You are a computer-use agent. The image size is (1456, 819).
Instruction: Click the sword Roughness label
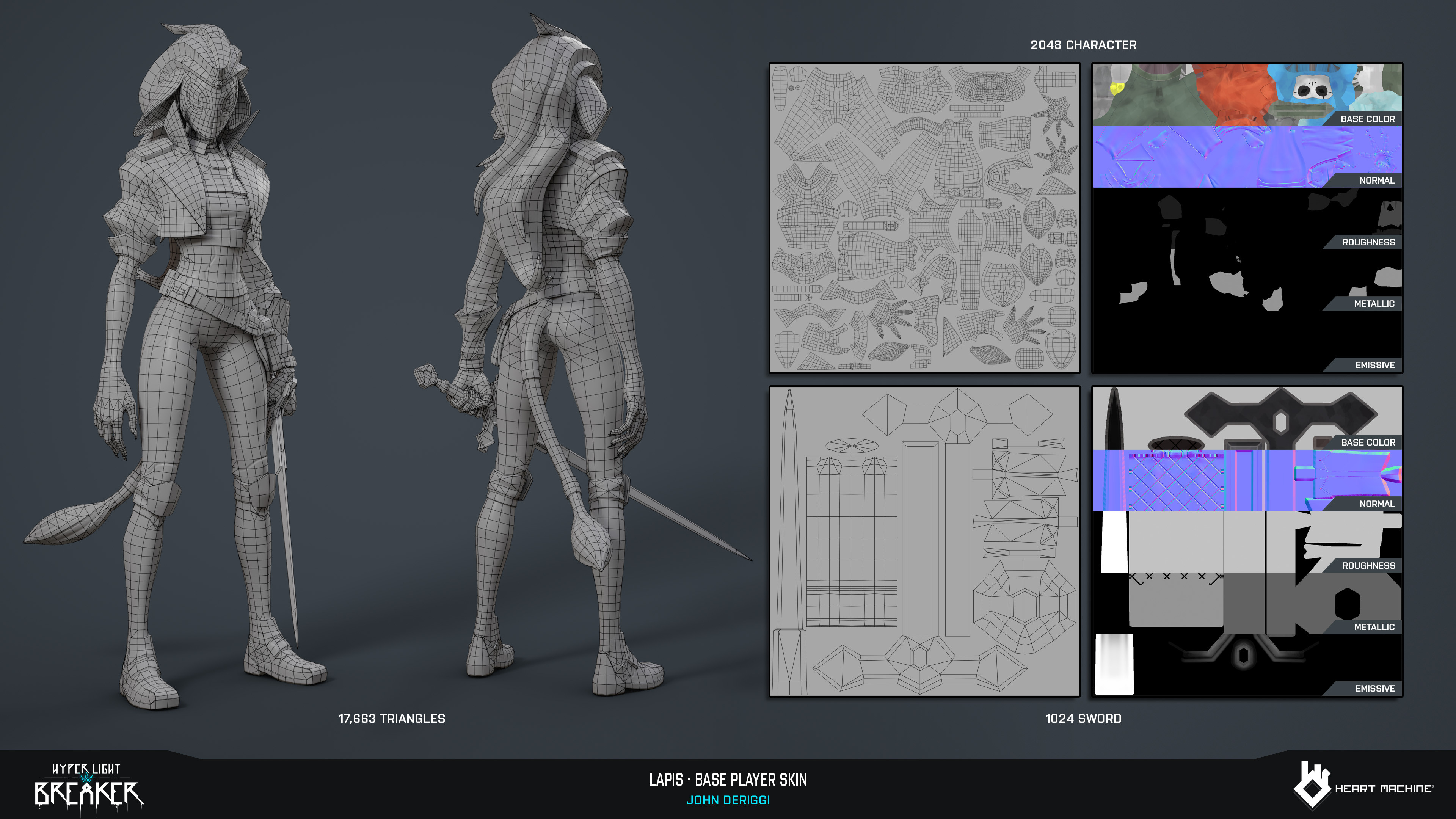[1368, 565]
